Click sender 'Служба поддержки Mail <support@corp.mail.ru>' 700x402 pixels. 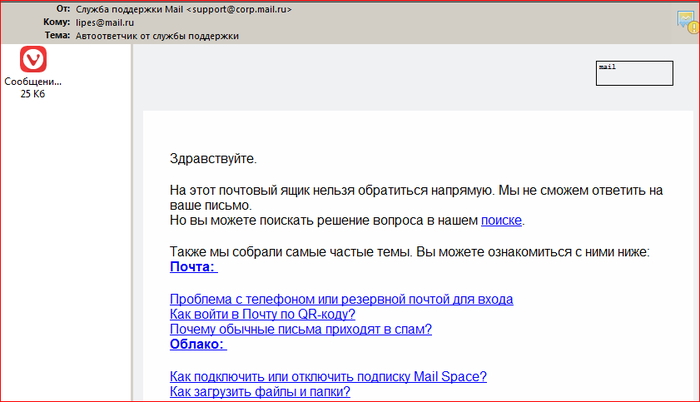coord(183,9)
